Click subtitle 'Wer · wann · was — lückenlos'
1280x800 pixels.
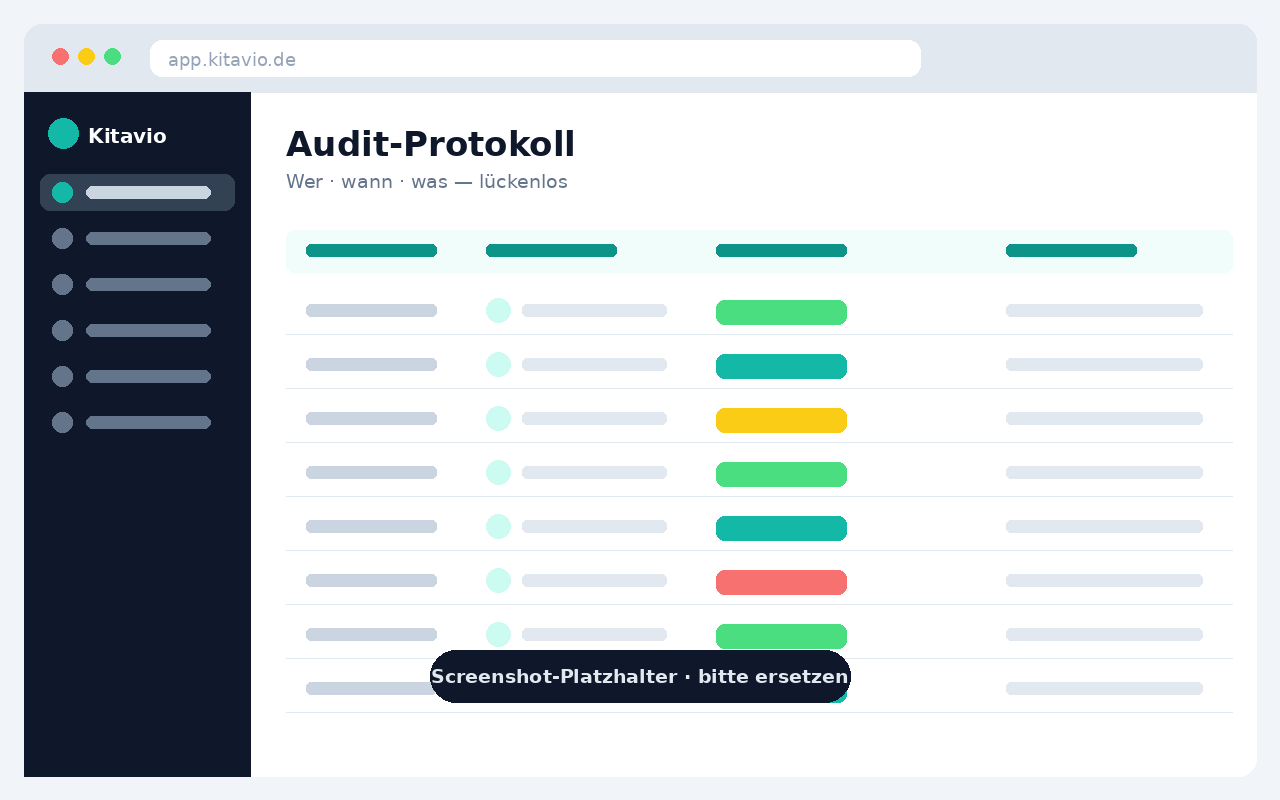click(x=427, y=182)
